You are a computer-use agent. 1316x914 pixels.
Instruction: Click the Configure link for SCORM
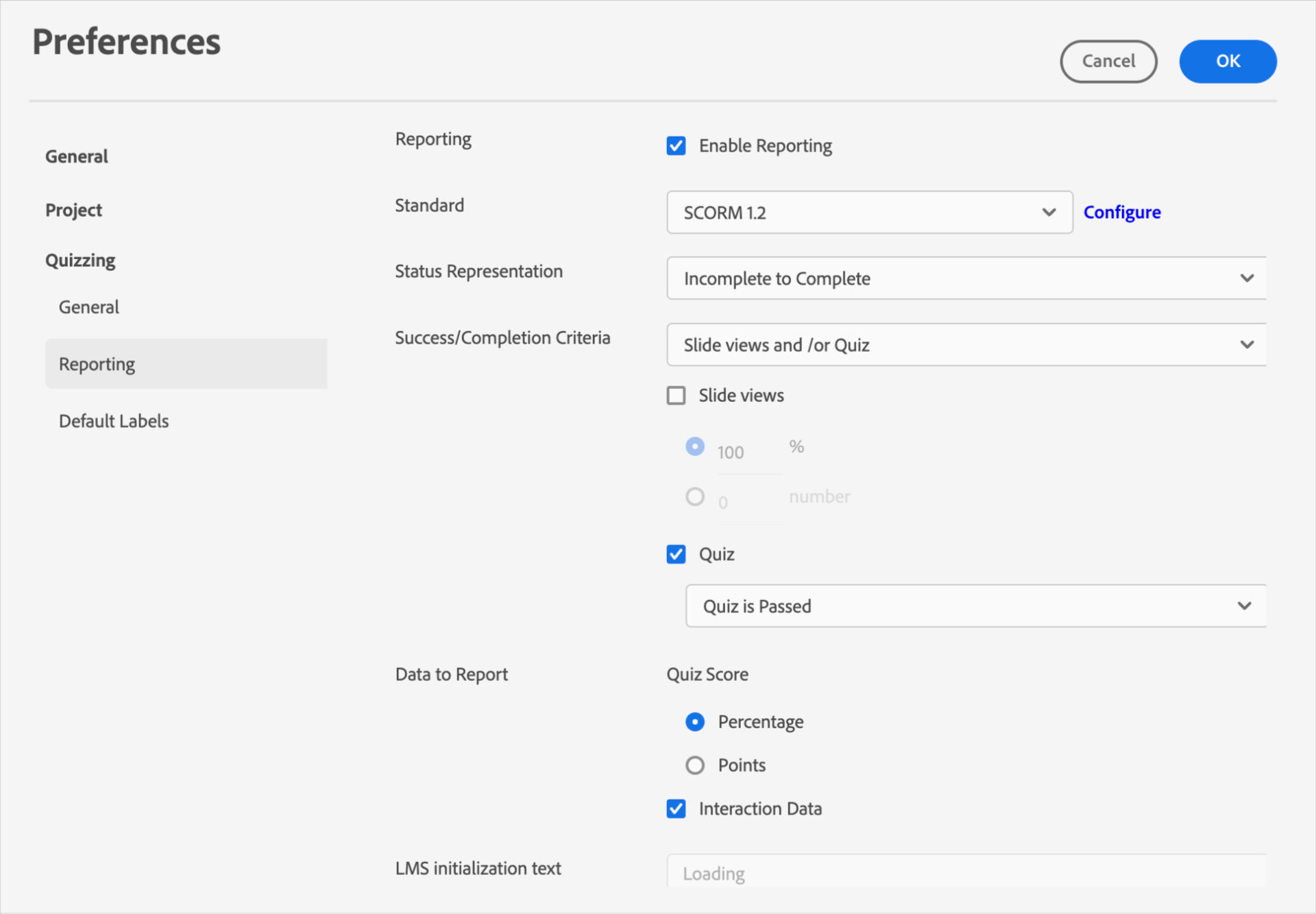[1123, 210]
